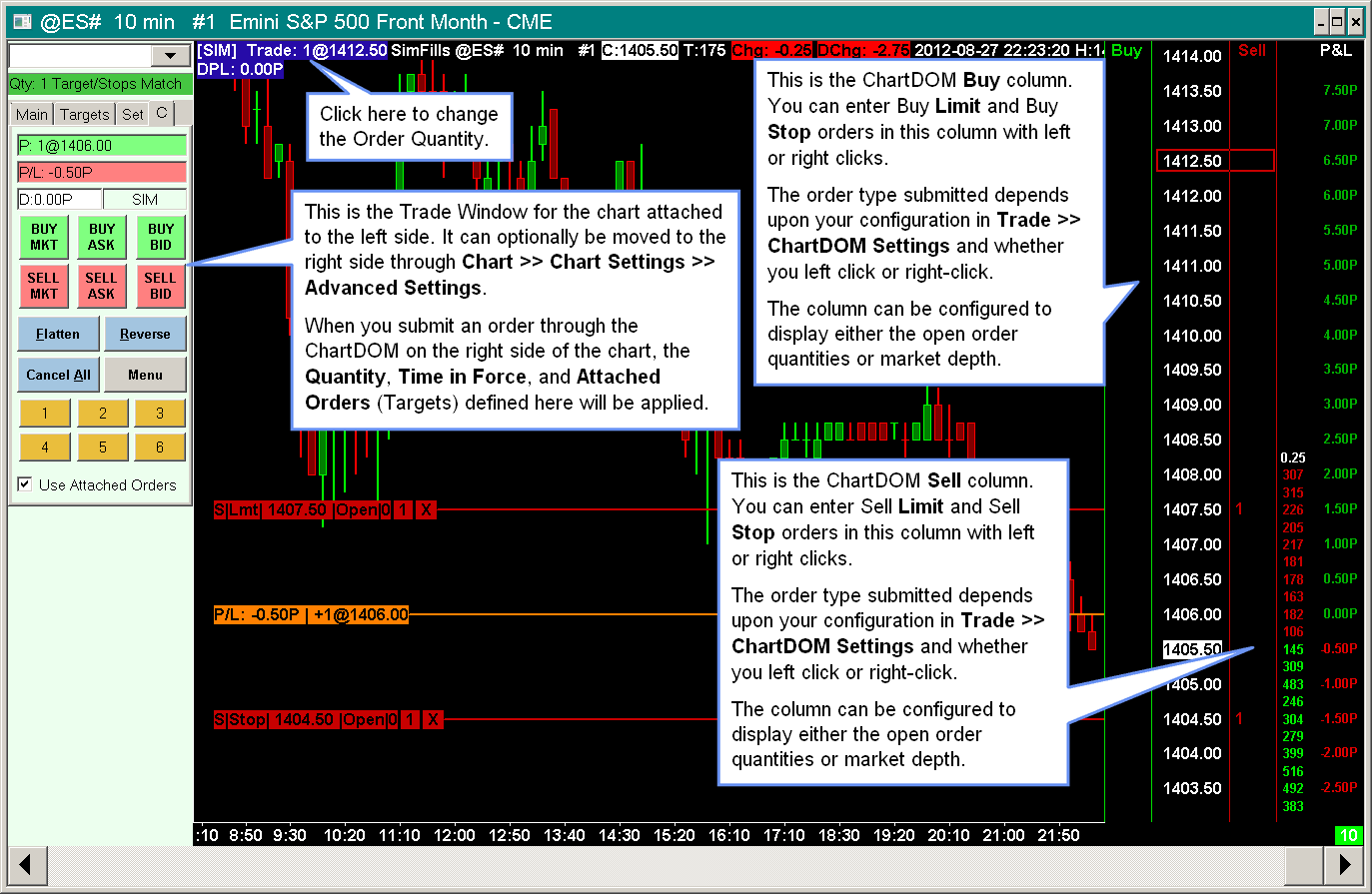Click the 7.50P value in P&L column
This screenshot has width=1372, height=894.
(1340, 90)
